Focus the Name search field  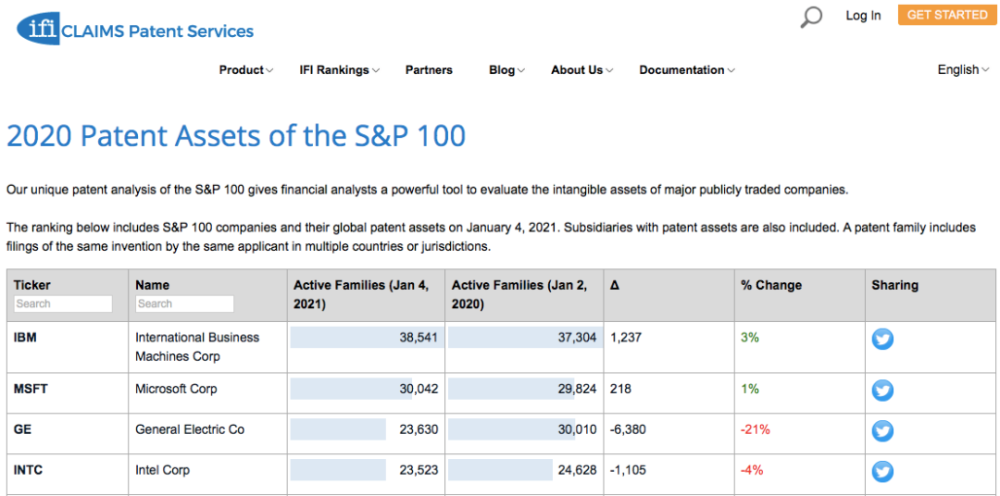tap(184, 304)
